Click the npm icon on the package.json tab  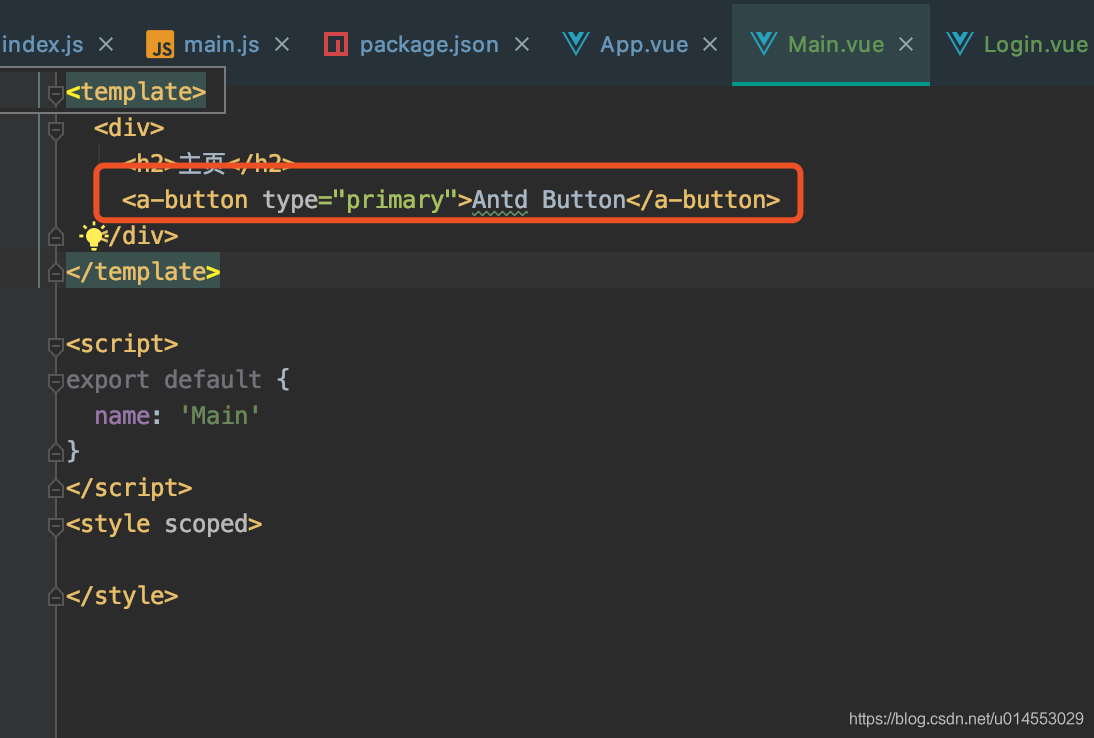[335, 44]
